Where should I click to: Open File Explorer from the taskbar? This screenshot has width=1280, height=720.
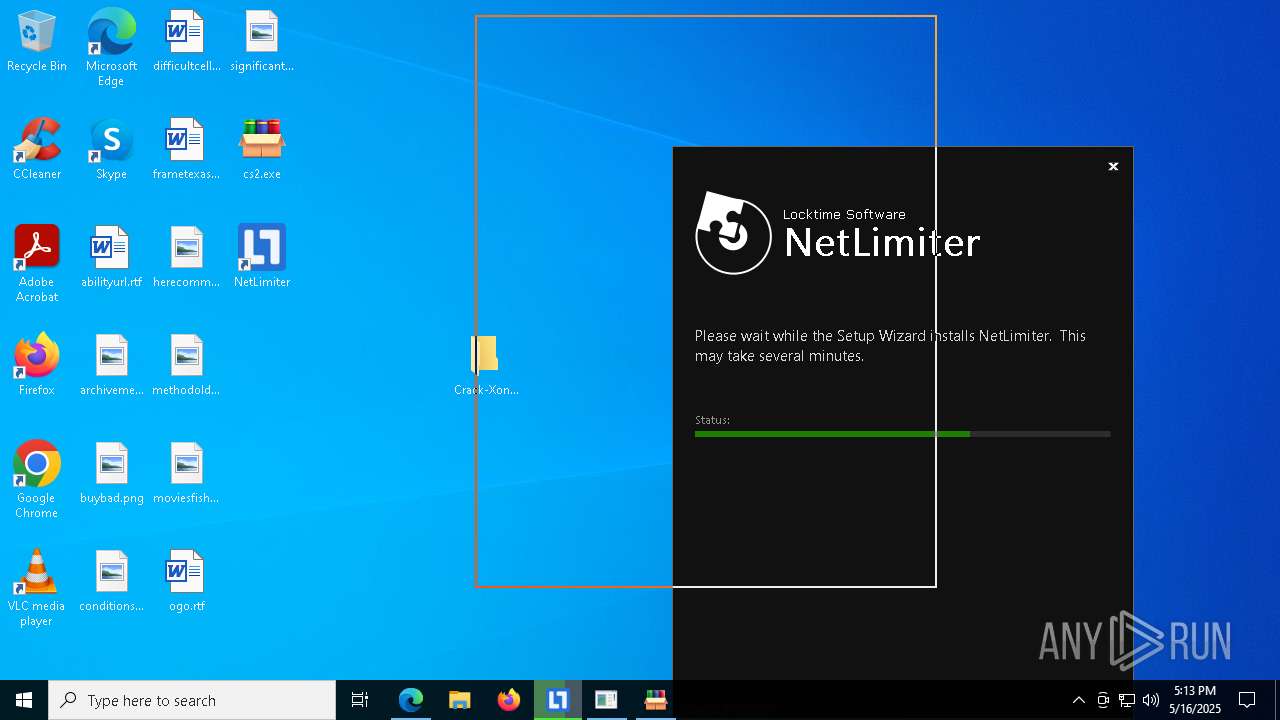tap(460, 700)
